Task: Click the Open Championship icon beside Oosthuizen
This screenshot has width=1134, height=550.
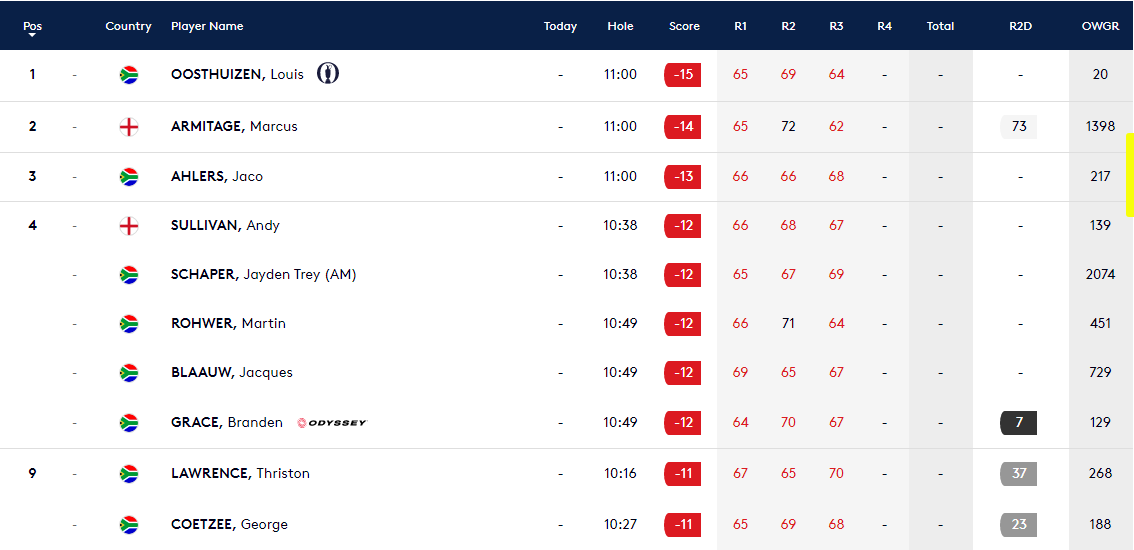Action: [x=328, y=73]
